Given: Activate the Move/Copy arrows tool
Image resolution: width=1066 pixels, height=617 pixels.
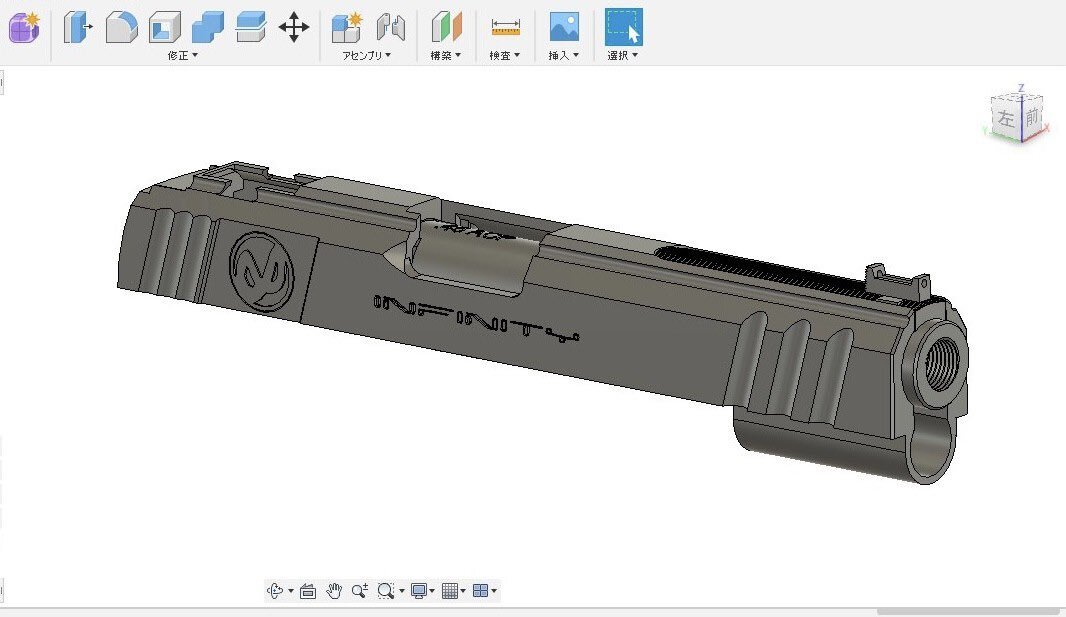Looking at the screenshot, I should [293, 27].
